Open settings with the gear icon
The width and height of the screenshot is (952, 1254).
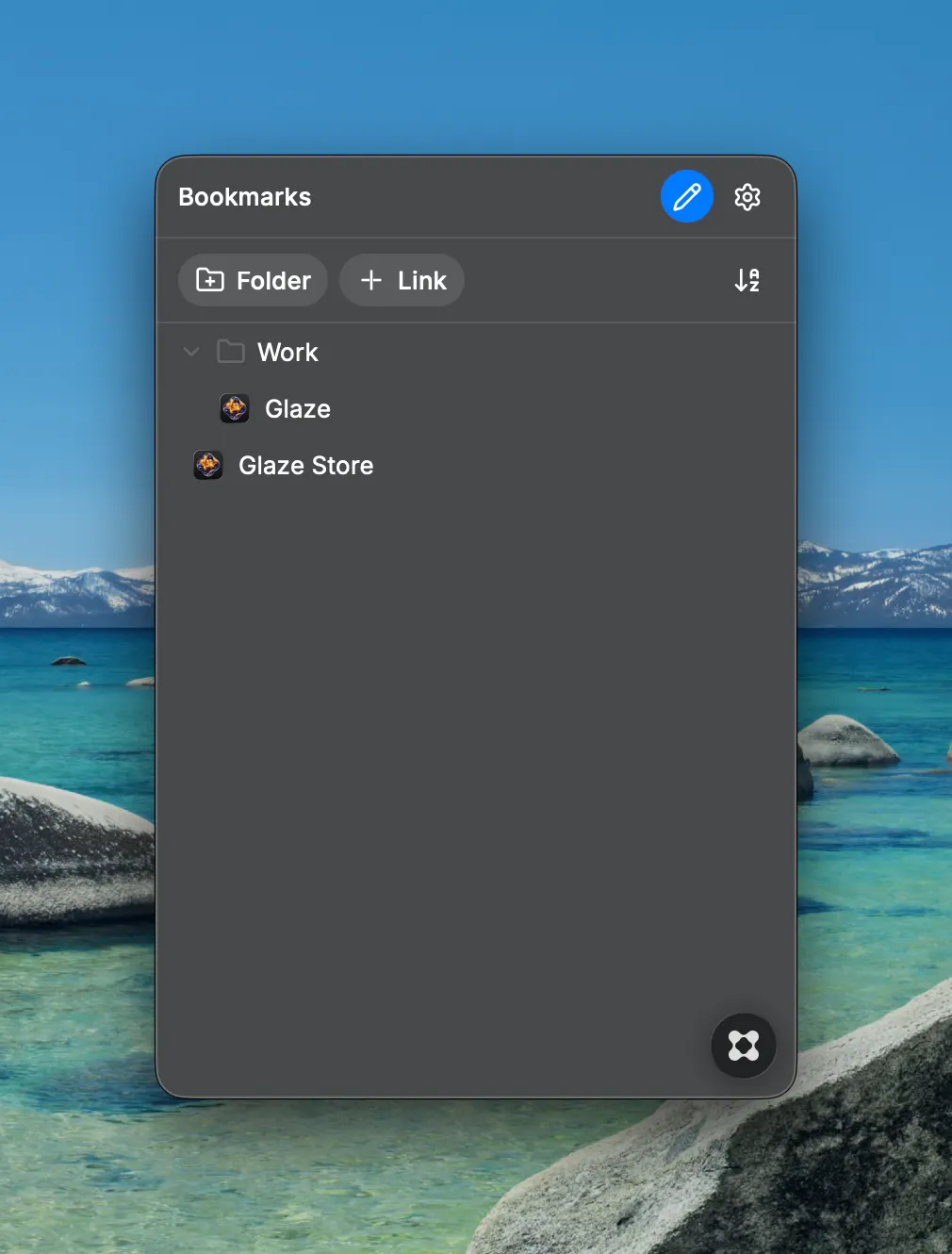pyautogui.click(x=747, y=197)
